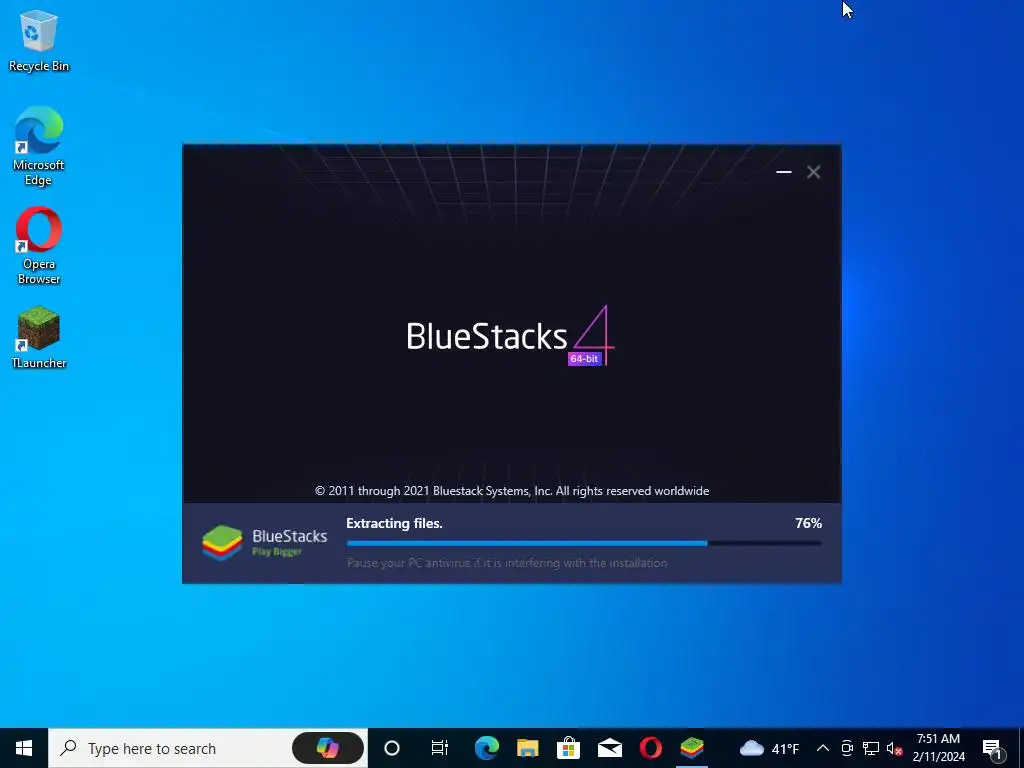Open Opera from the taskbar
Image resolution: width=1024 pixels, height=768 pixels.
[651, 748]
